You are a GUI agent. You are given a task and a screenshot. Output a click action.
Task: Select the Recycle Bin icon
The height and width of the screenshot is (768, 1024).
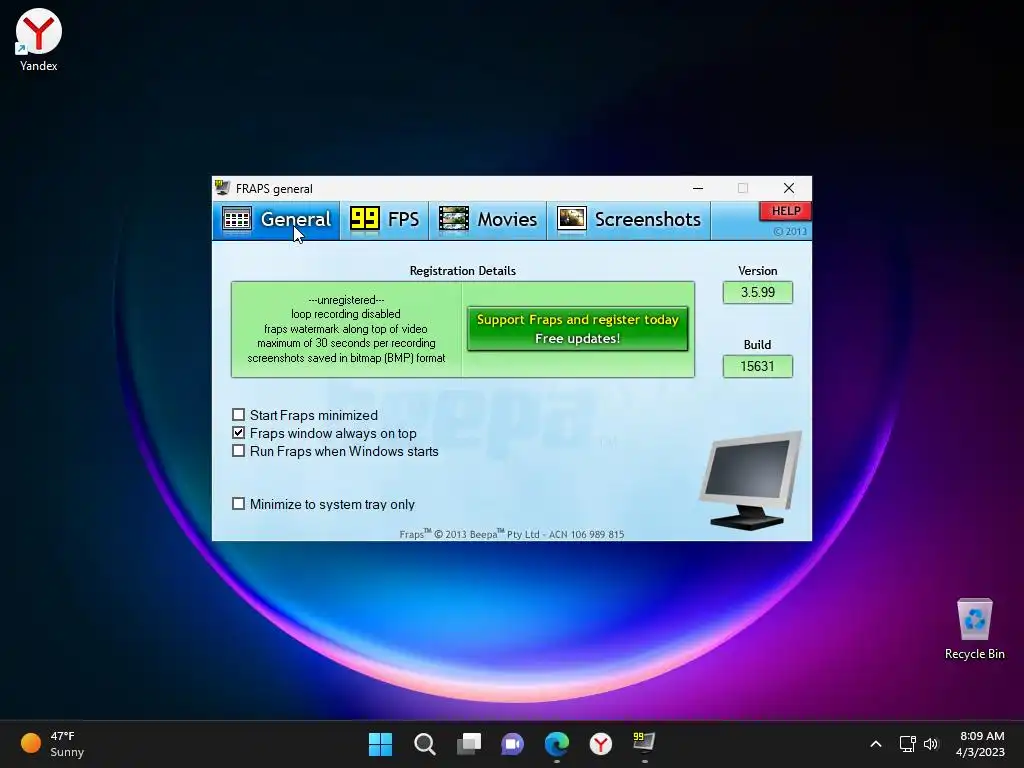click(974, 629)
